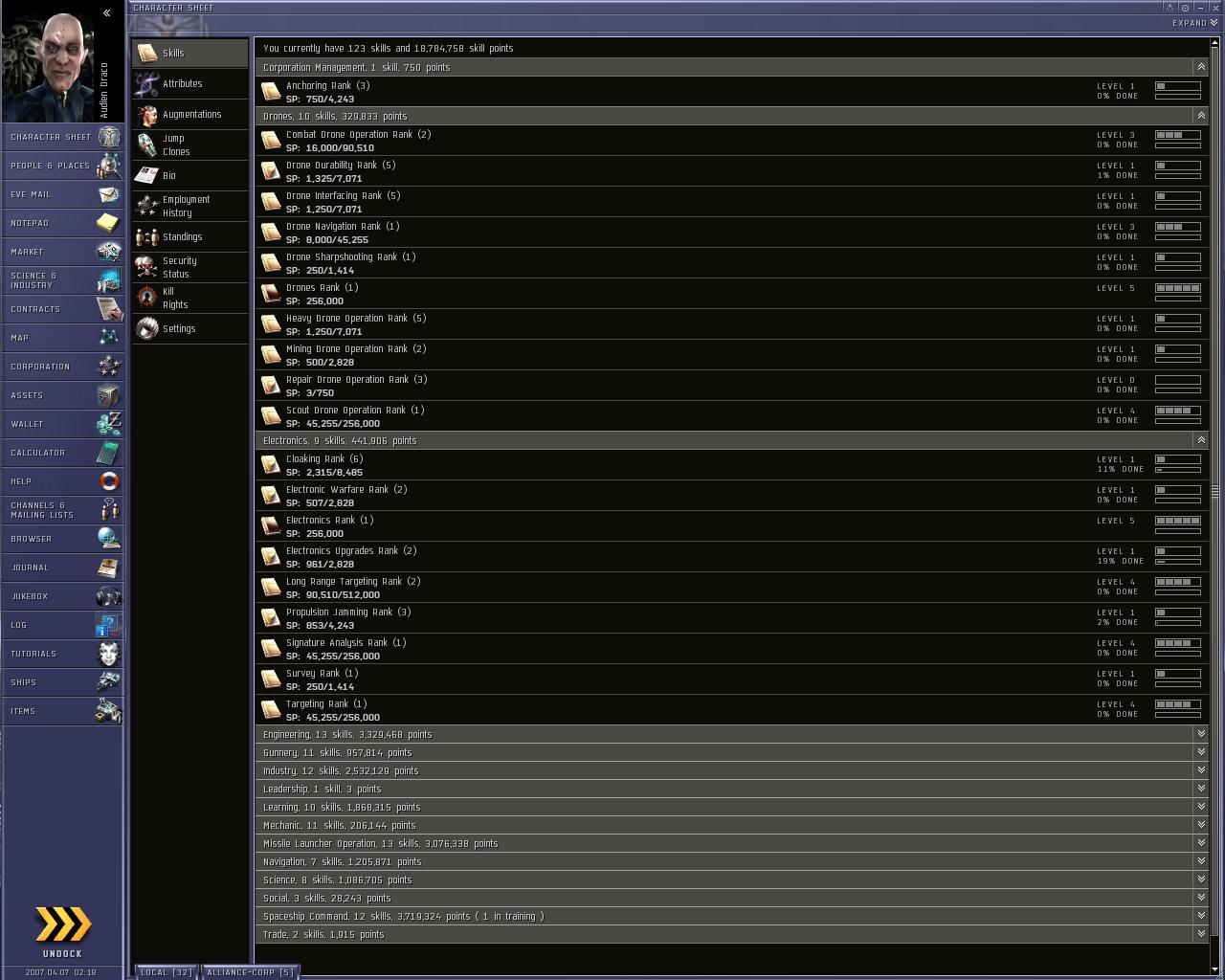Open the Corporation icon
1225x980 pixels.
click(x=109, y=367)
